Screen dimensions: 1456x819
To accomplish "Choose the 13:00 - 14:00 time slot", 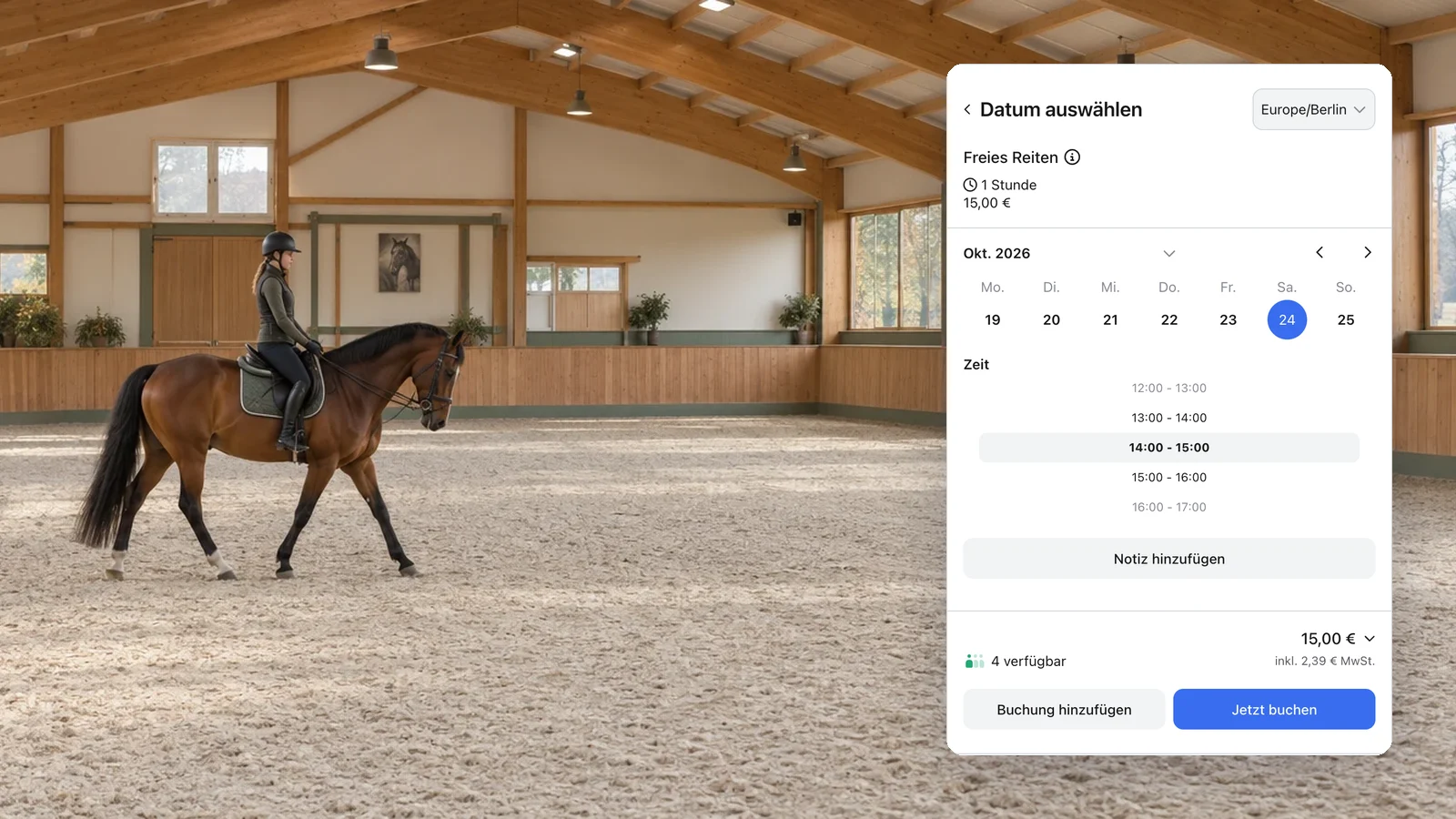I will point(1169,418).
